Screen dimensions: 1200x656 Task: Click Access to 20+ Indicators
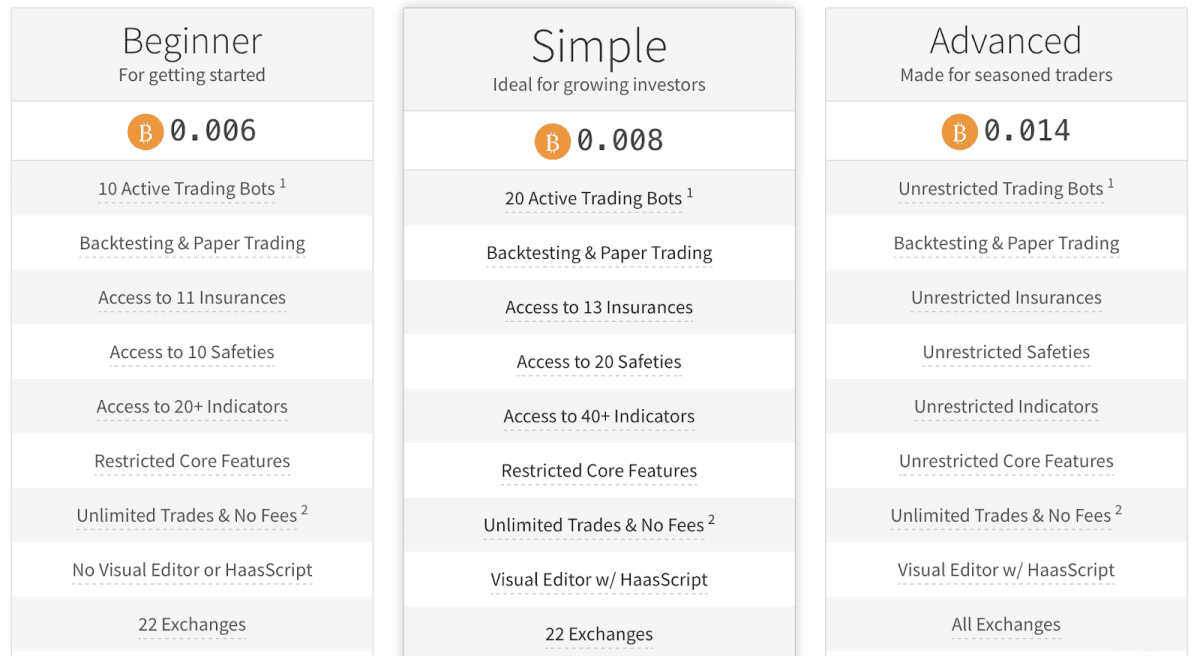point(192,407)
